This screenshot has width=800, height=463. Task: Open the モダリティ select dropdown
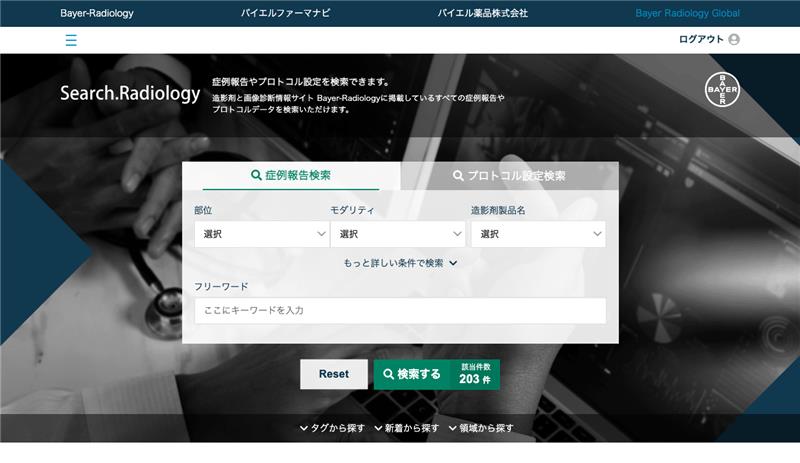[397, 234]
